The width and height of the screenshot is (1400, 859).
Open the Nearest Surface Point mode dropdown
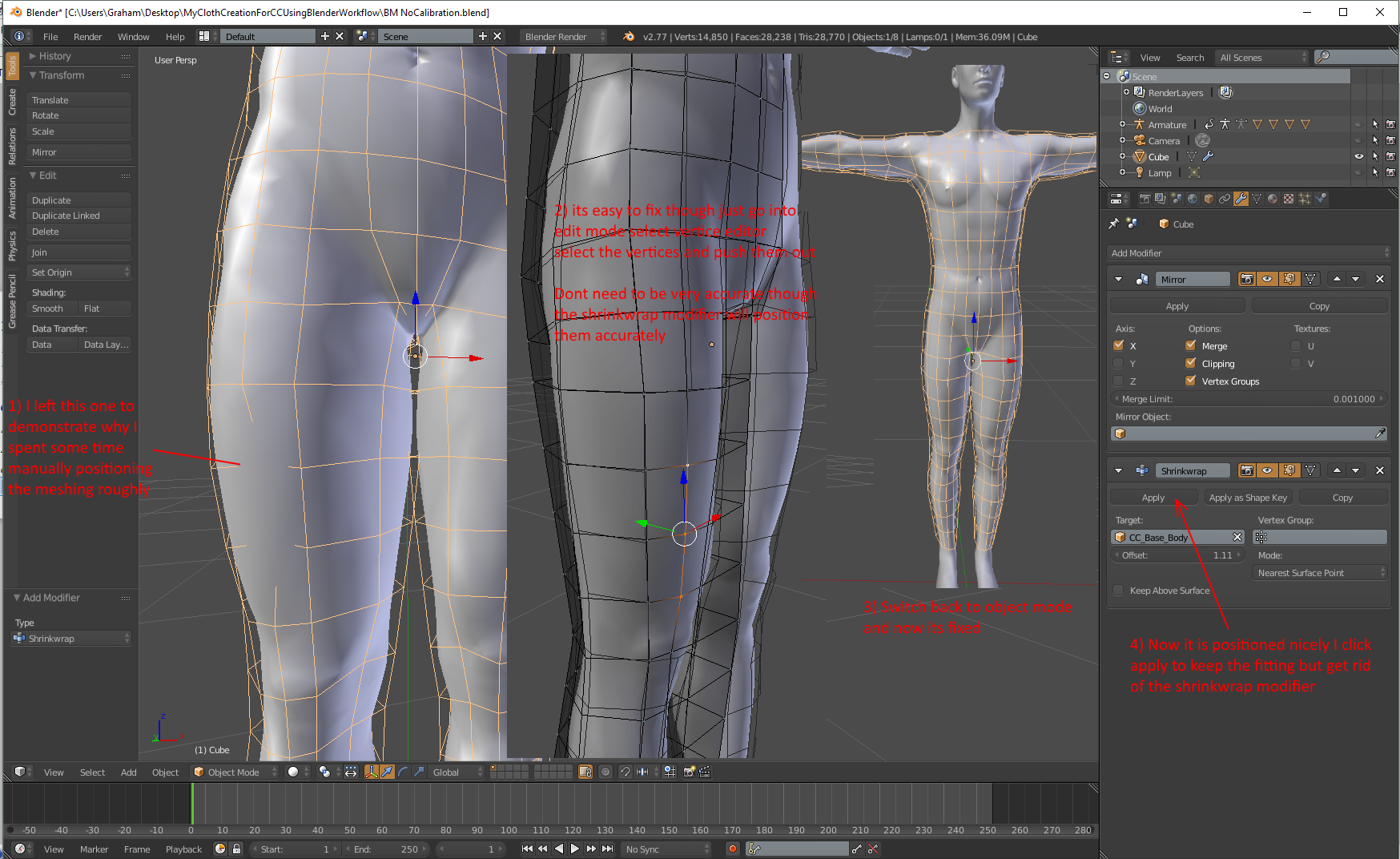click(x=1319, y=572)
